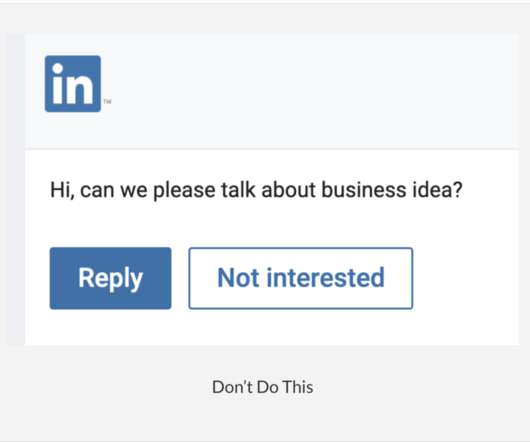Click the gray strip beside the message card
The height and width of the screenshot is (442, 530).
click(x=16, y=189)
